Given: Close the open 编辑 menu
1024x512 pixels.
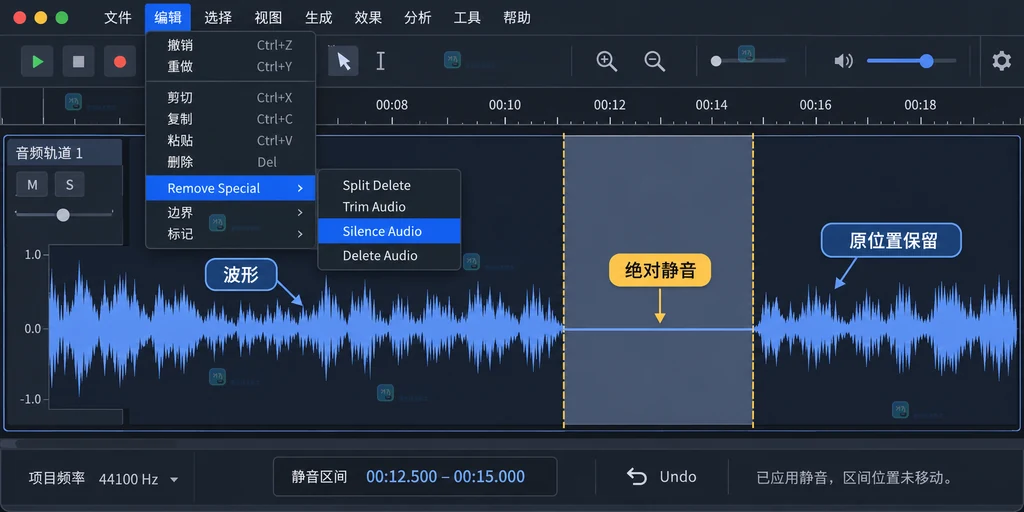Looking at the screenshot, I should pos(168,18).
